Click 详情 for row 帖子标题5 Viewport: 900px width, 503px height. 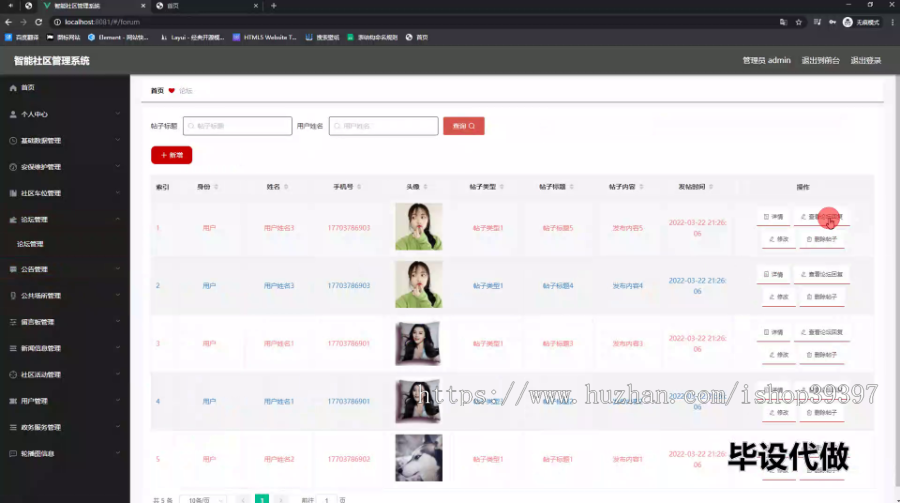coord(773,217)
